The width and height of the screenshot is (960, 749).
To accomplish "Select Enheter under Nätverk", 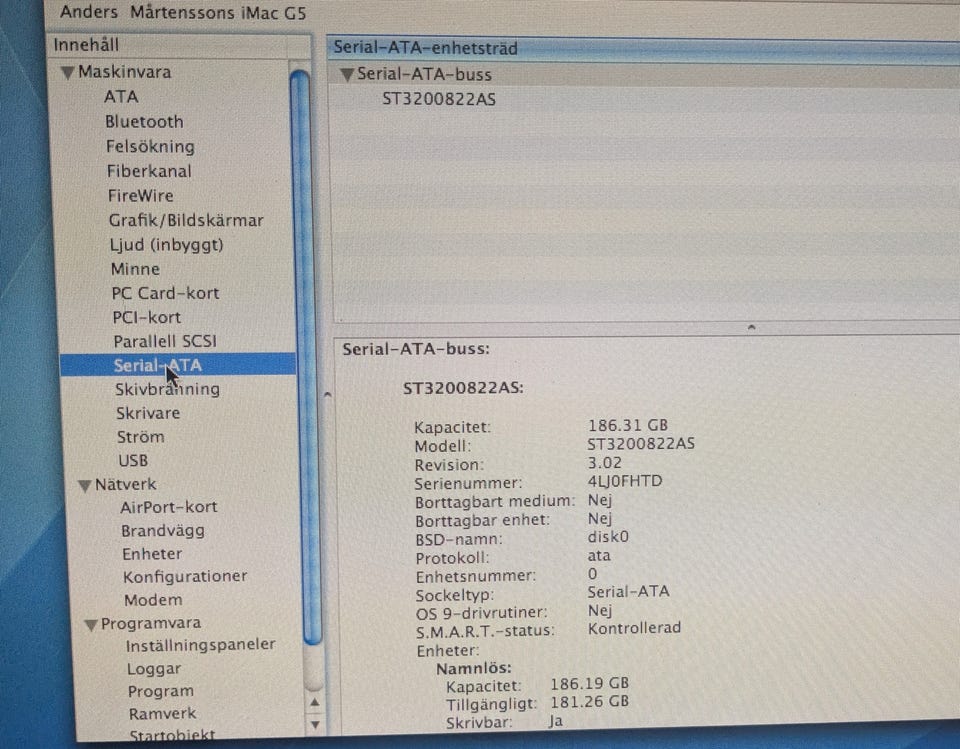I will click(152, 554).
